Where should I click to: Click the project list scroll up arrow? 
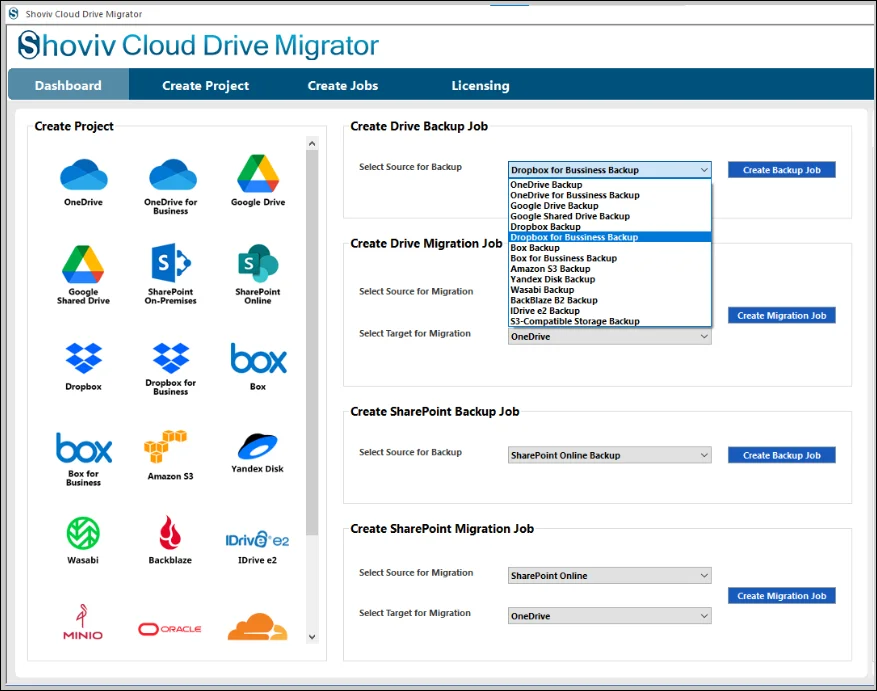(312, 144)
